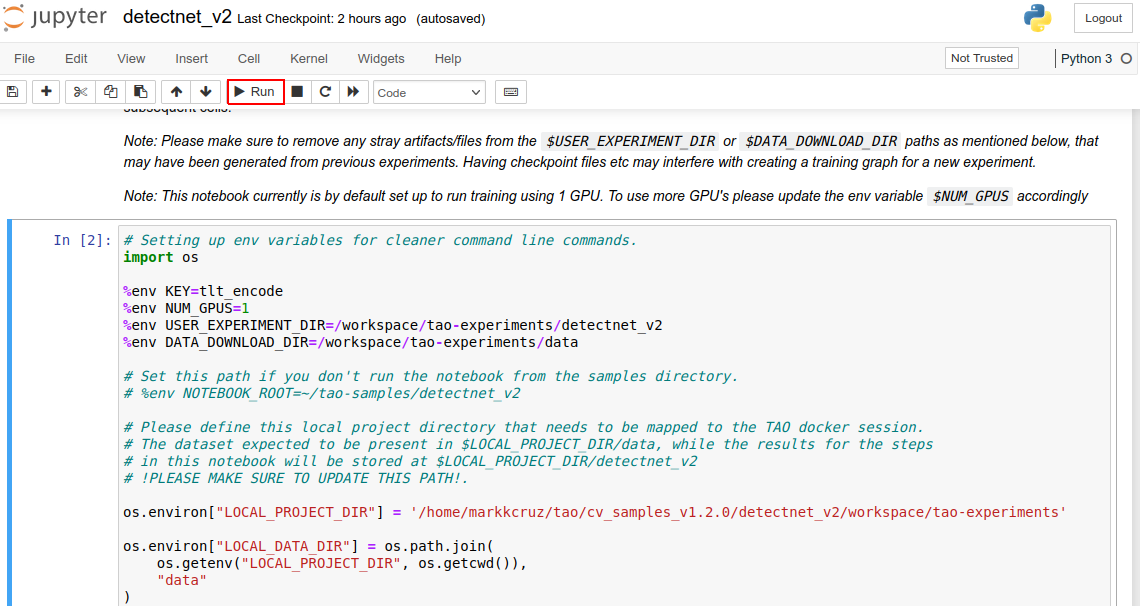1140x606 pixels.
Task: Click the Python 3 kernel name
Action: click(x=1086, y=59)
